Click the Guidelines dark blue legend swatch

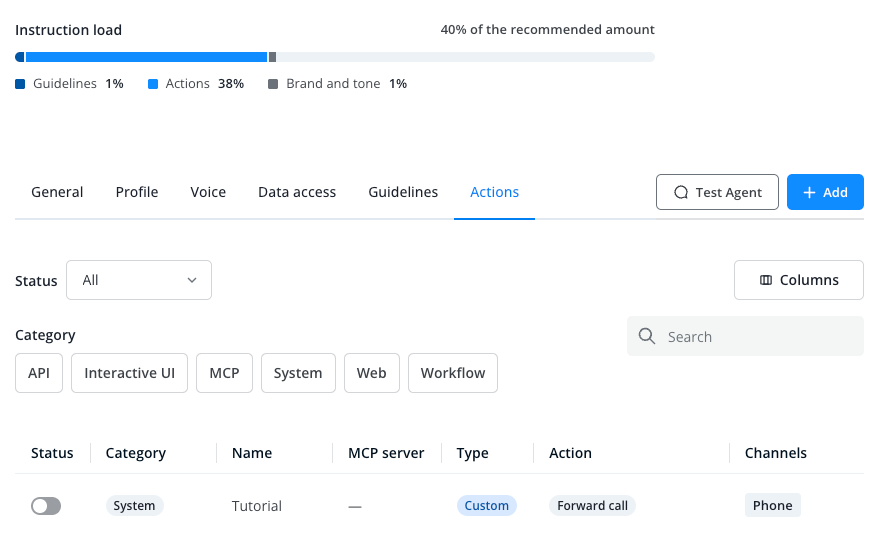click(20, 84)
